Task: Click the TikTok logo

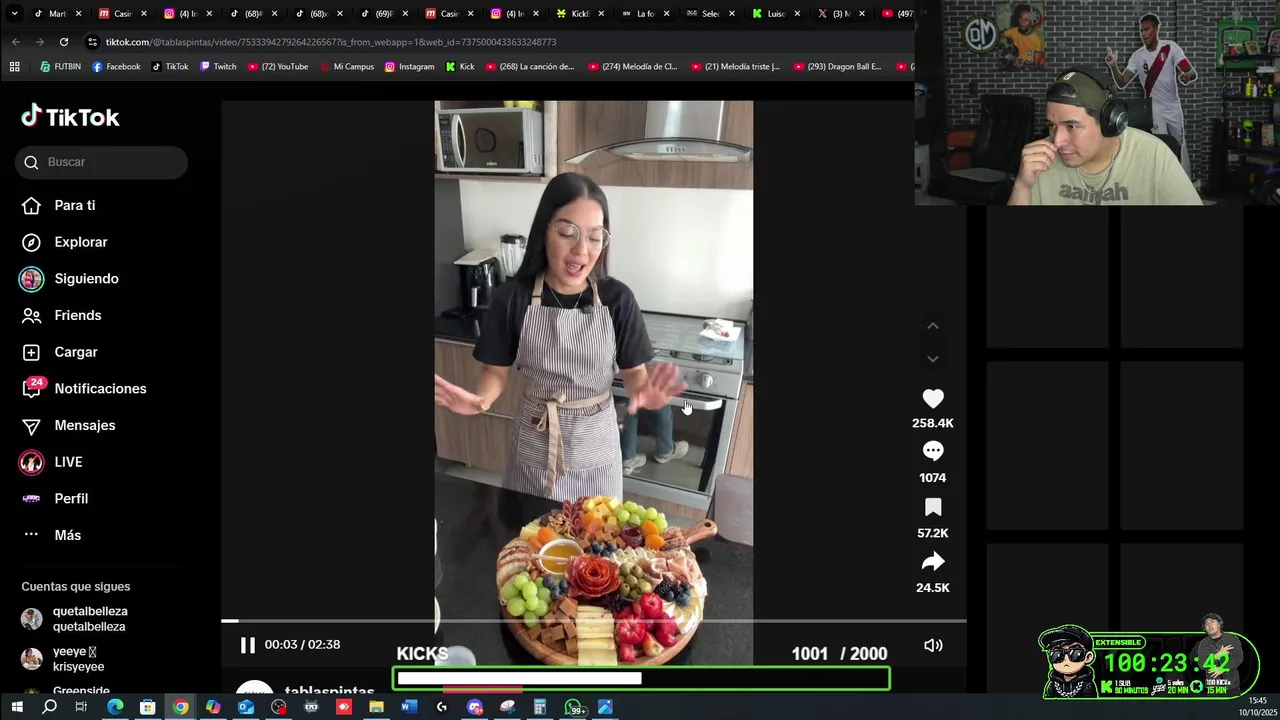Action: point(70,117)
